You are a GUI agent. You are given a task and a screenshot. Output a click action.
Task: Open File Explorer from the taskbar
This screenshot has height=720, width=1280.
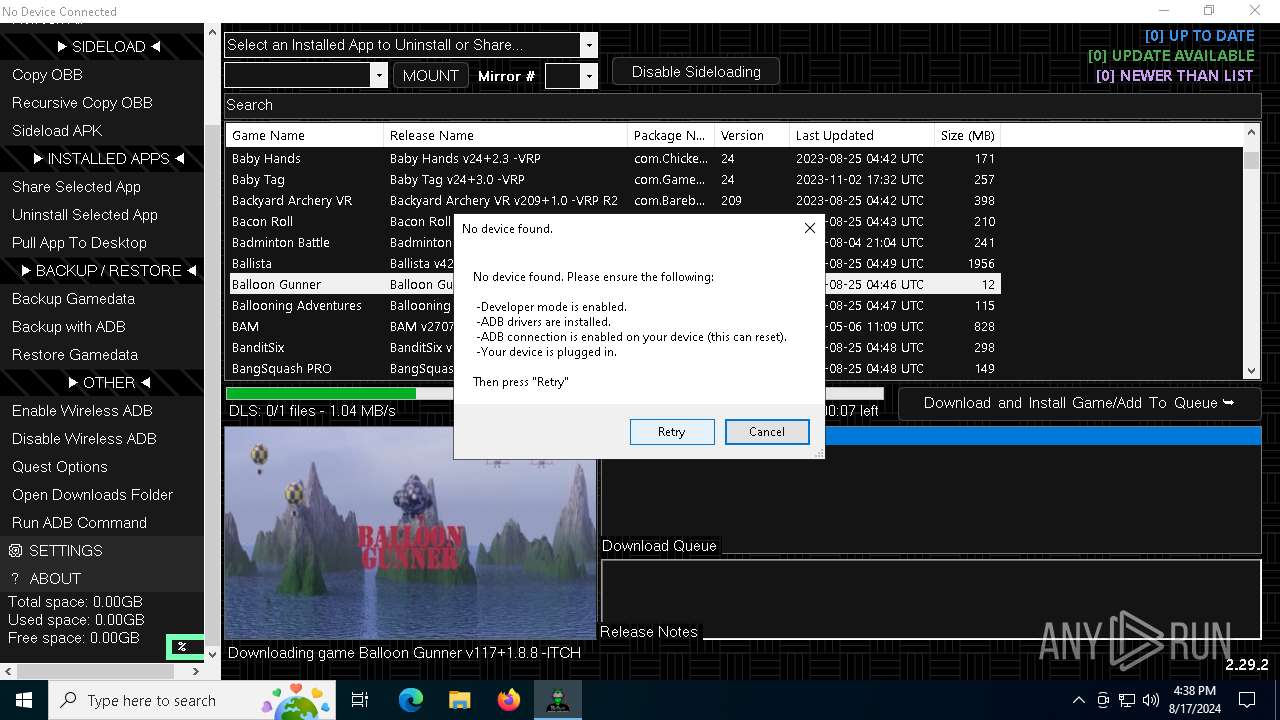pyautogui.click(x=460, y=700)
